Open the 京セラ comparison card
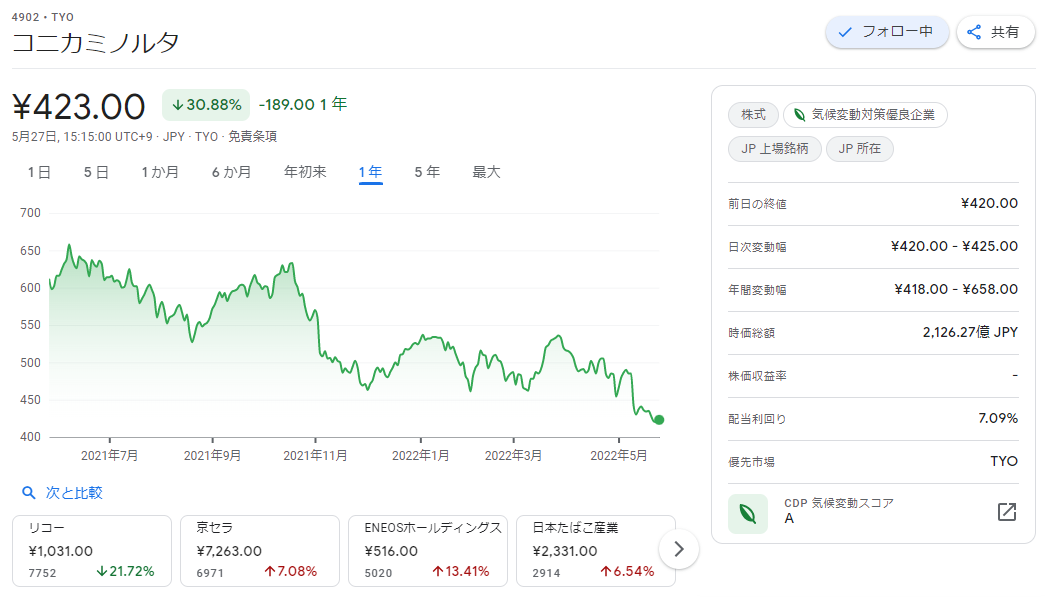Screen dimensions: 1055x597 click(260, 551)
